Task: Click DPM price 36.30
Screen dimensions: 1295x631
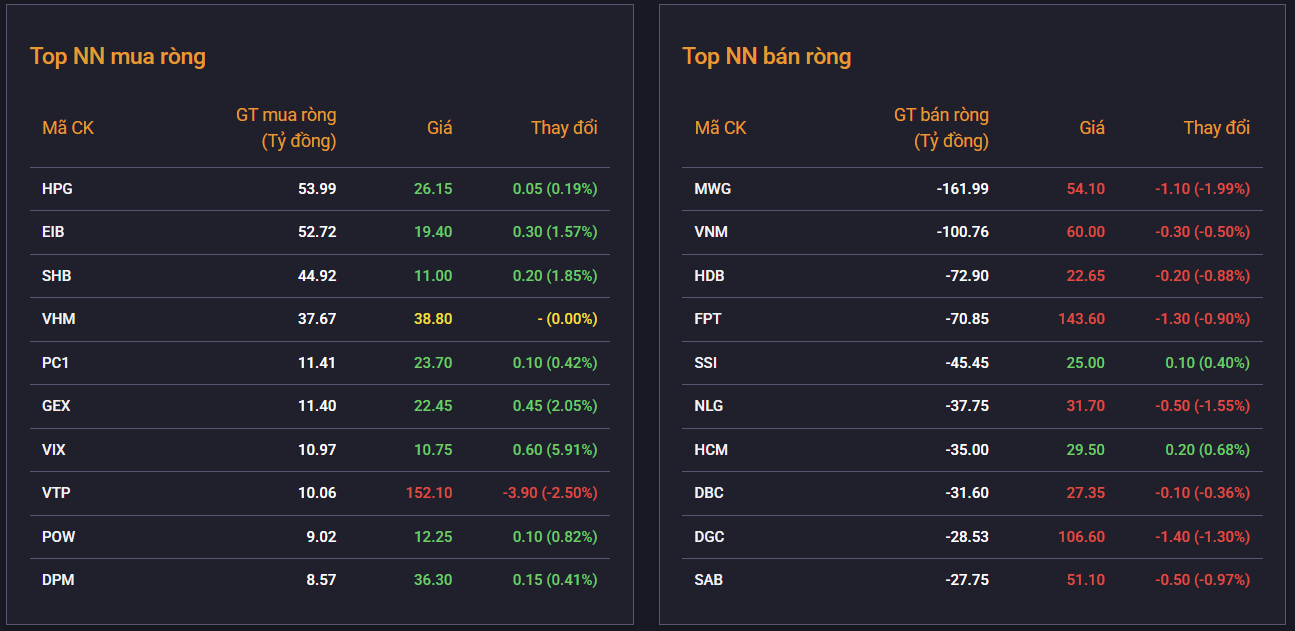Action: [x=433, y=580]
